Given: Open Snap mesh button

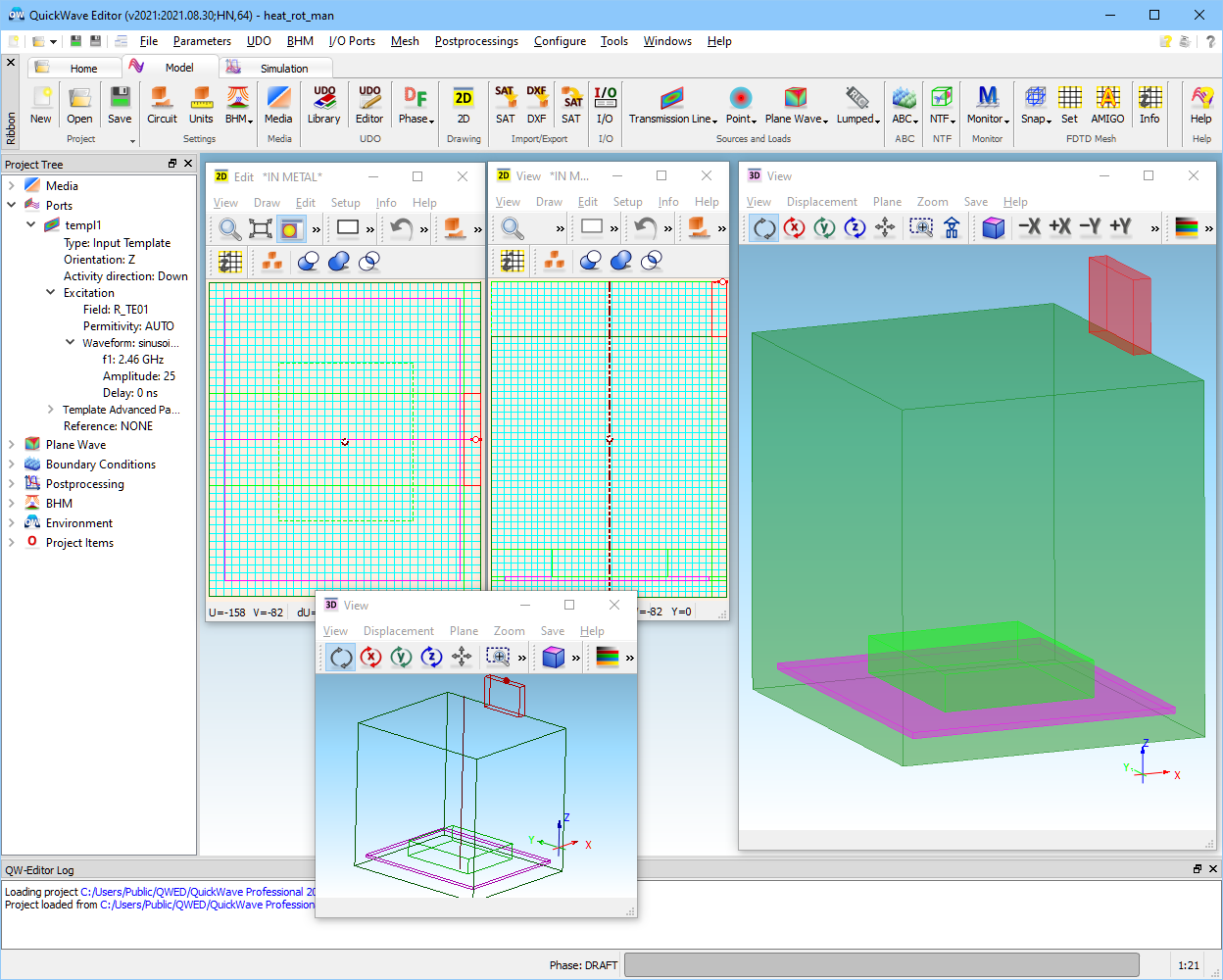Looking at the screenshot, I should point(1036,105).
